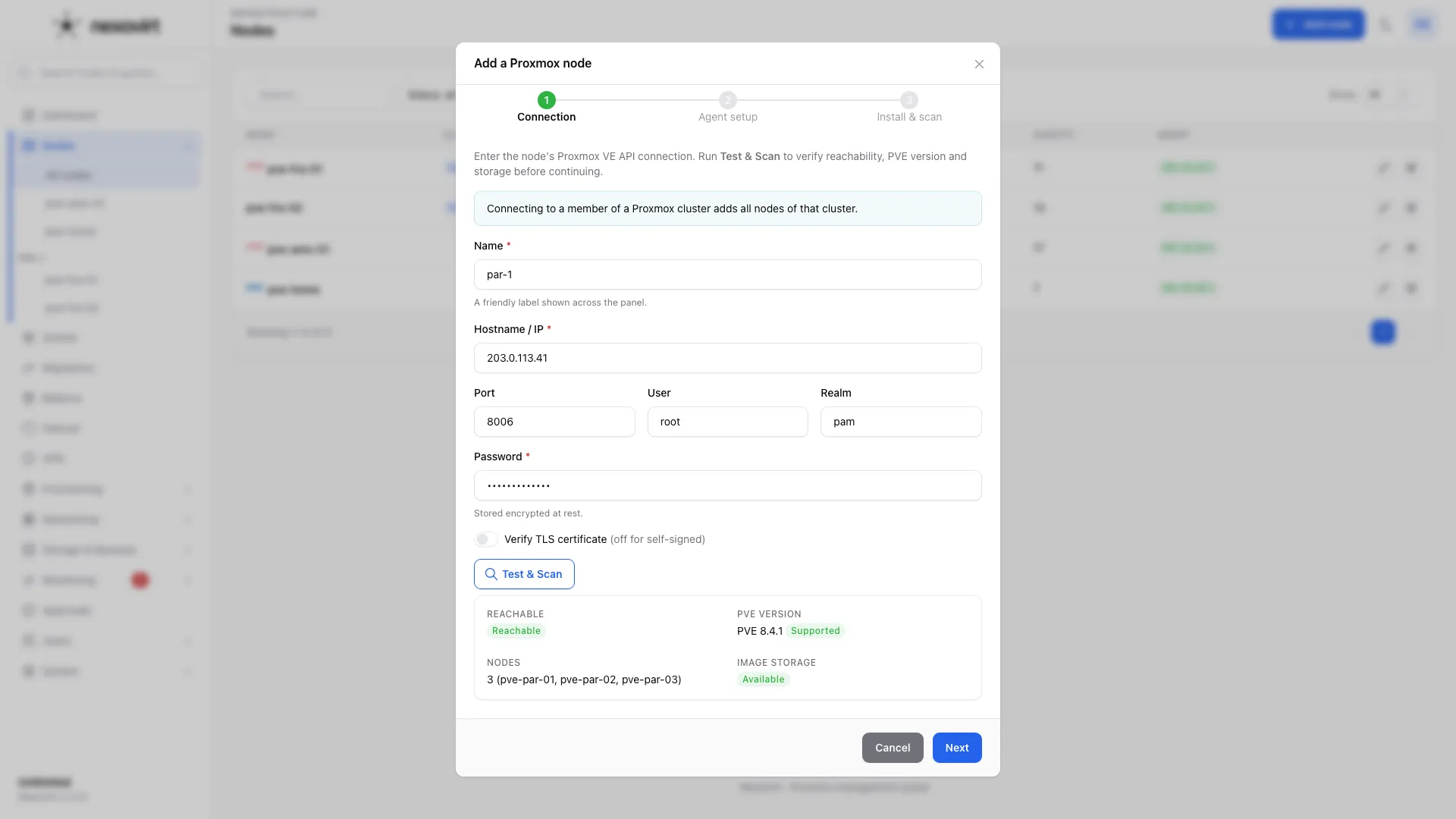
Task: Click the magnifier icon in Test & Scan
Action: click(x=491, y=574)
